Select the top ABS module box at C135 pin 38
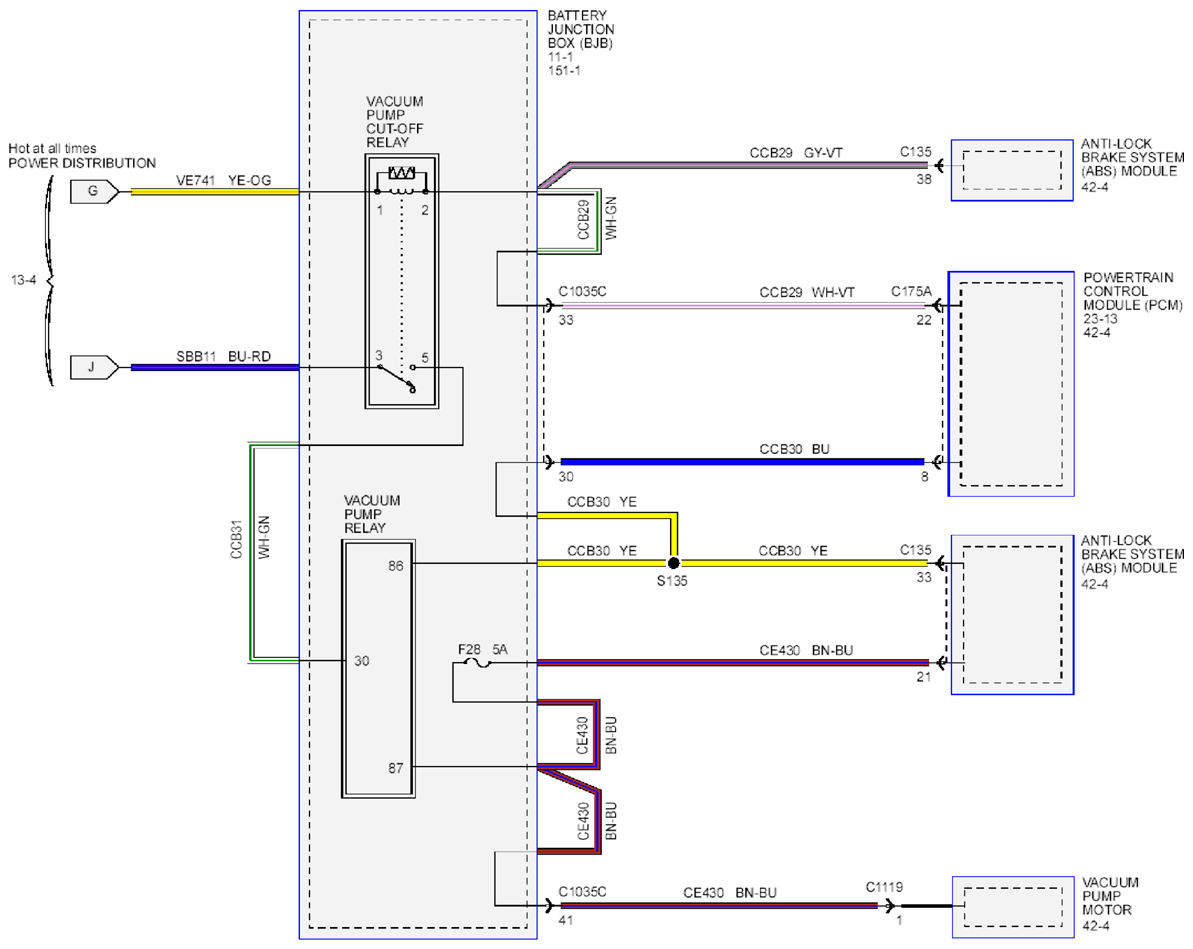The height and width of the screenshot is (949, 1193). coord(1013,170)
